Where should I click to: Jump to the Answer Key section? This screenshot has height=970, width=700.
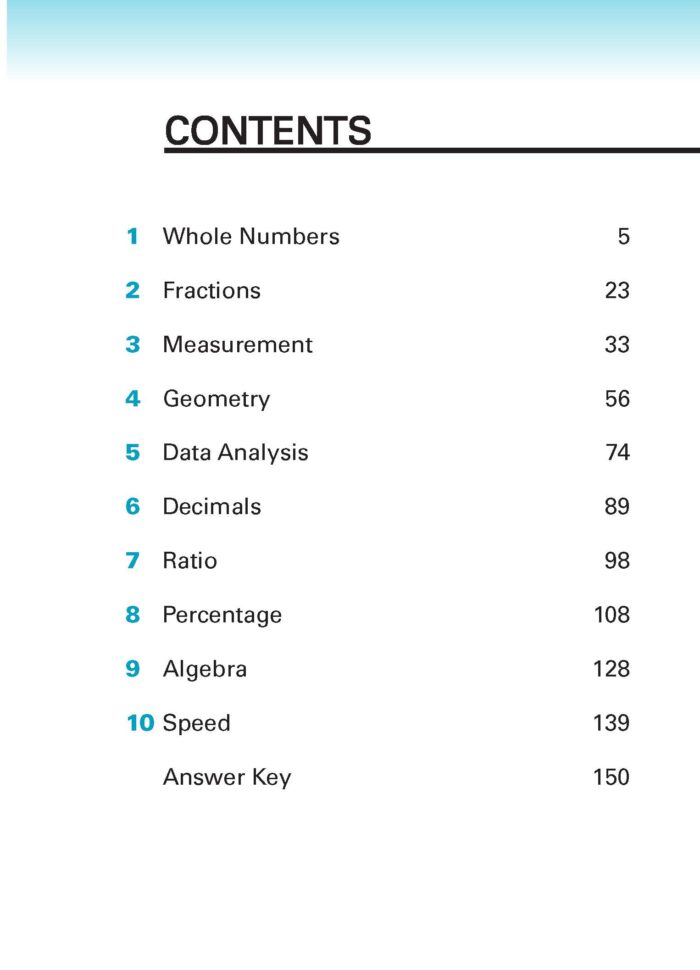[227, 777]
